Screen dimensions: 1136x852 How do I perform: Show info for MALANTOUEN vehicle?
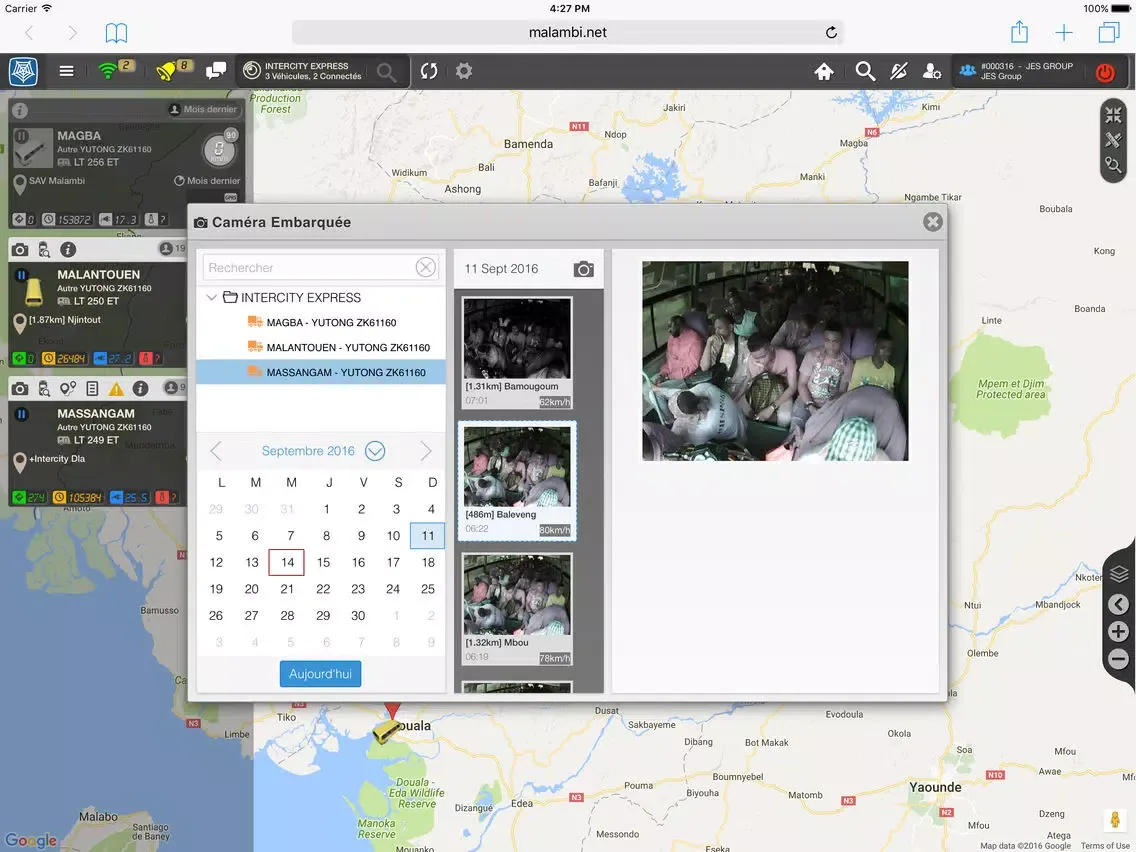click(x=68, y=250)
